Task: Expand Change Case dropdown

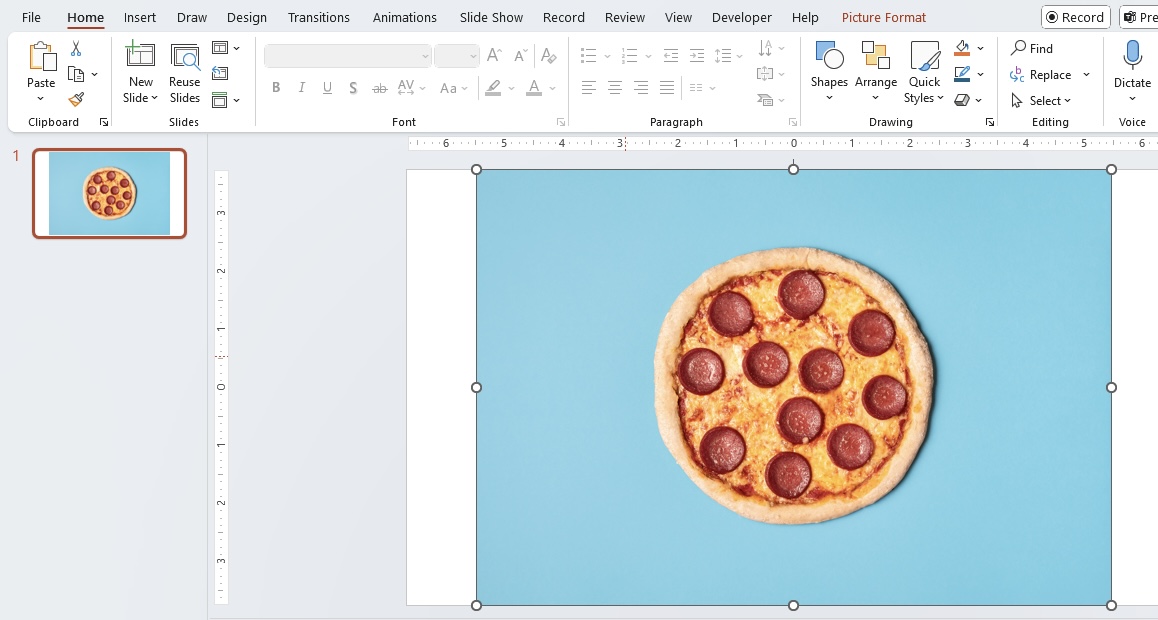Action: [465, 88]
